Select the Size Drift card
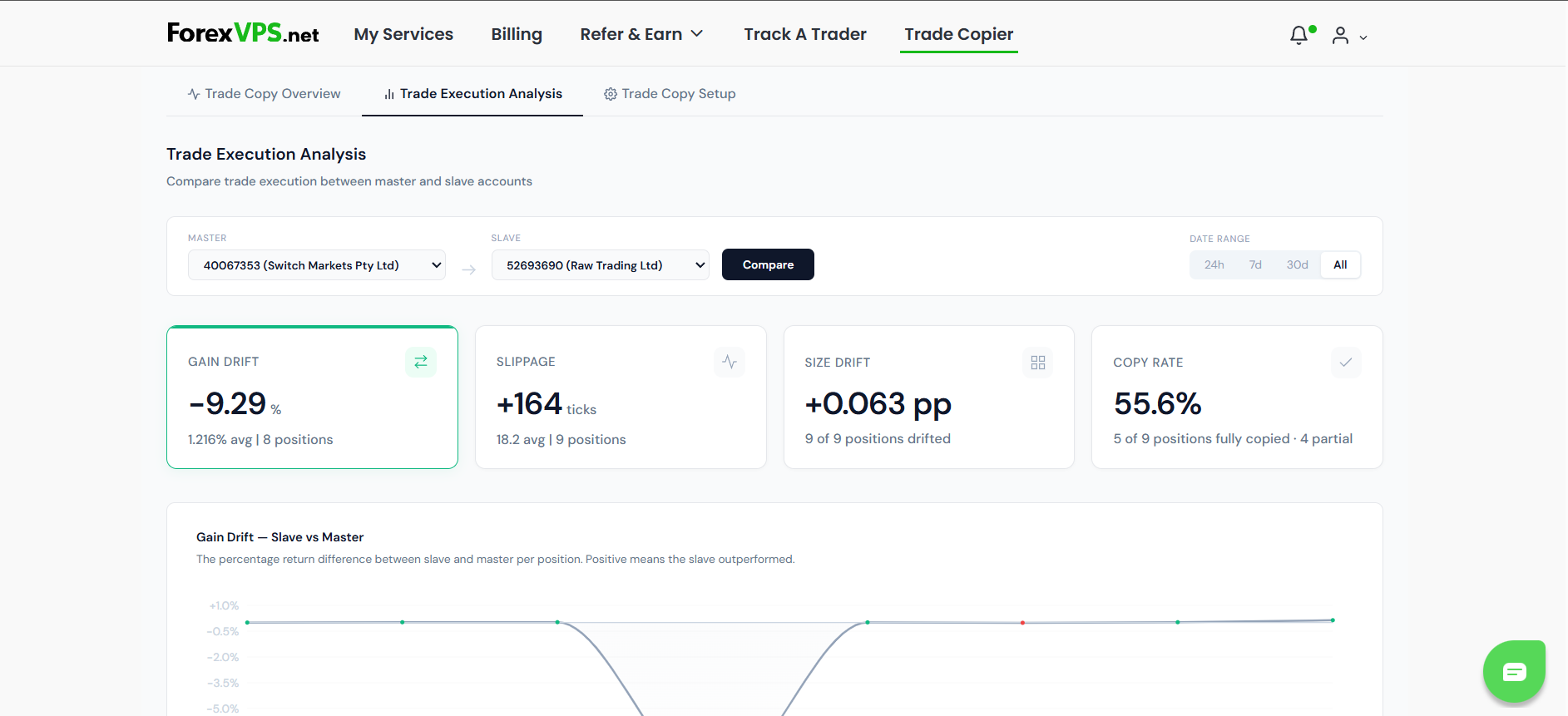 pos(929,397)
